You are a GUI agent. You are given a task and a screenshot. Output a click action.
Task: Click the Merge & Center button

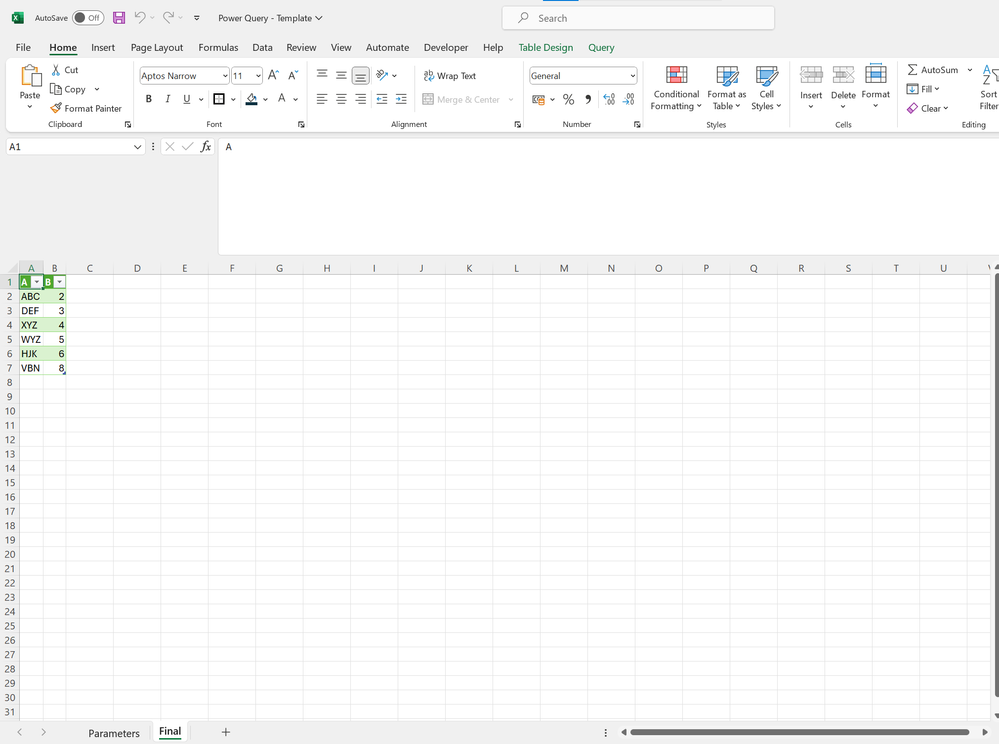coord(460,99)
